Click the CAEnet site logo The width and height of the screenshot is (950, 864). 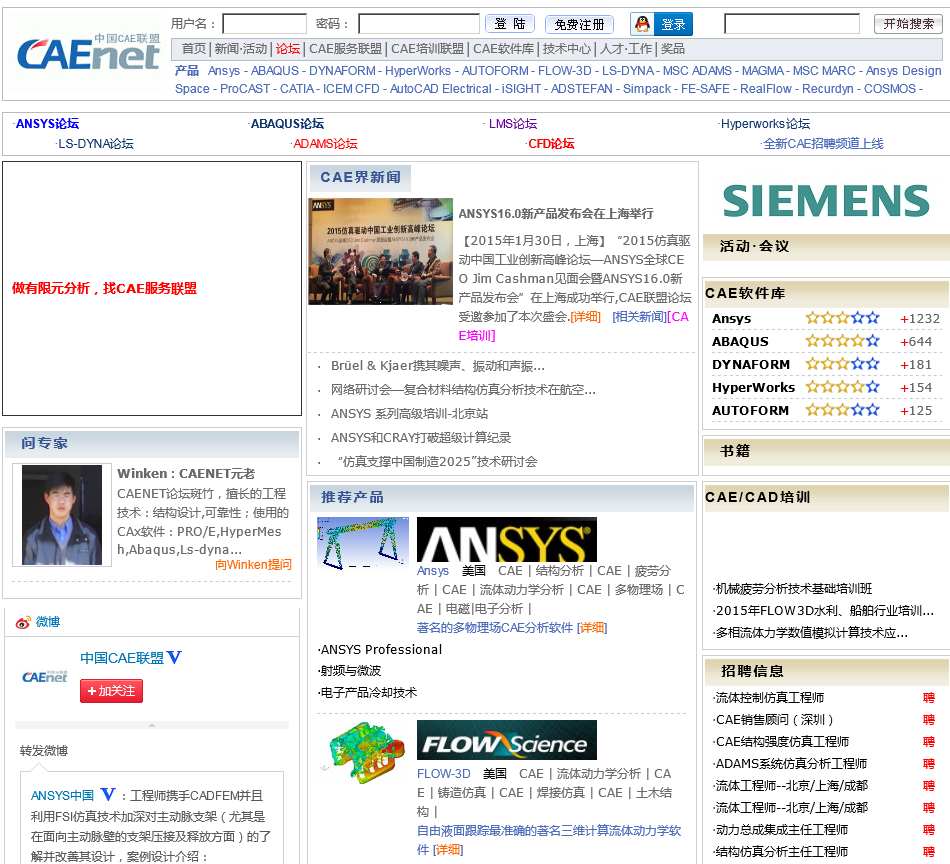88,52
